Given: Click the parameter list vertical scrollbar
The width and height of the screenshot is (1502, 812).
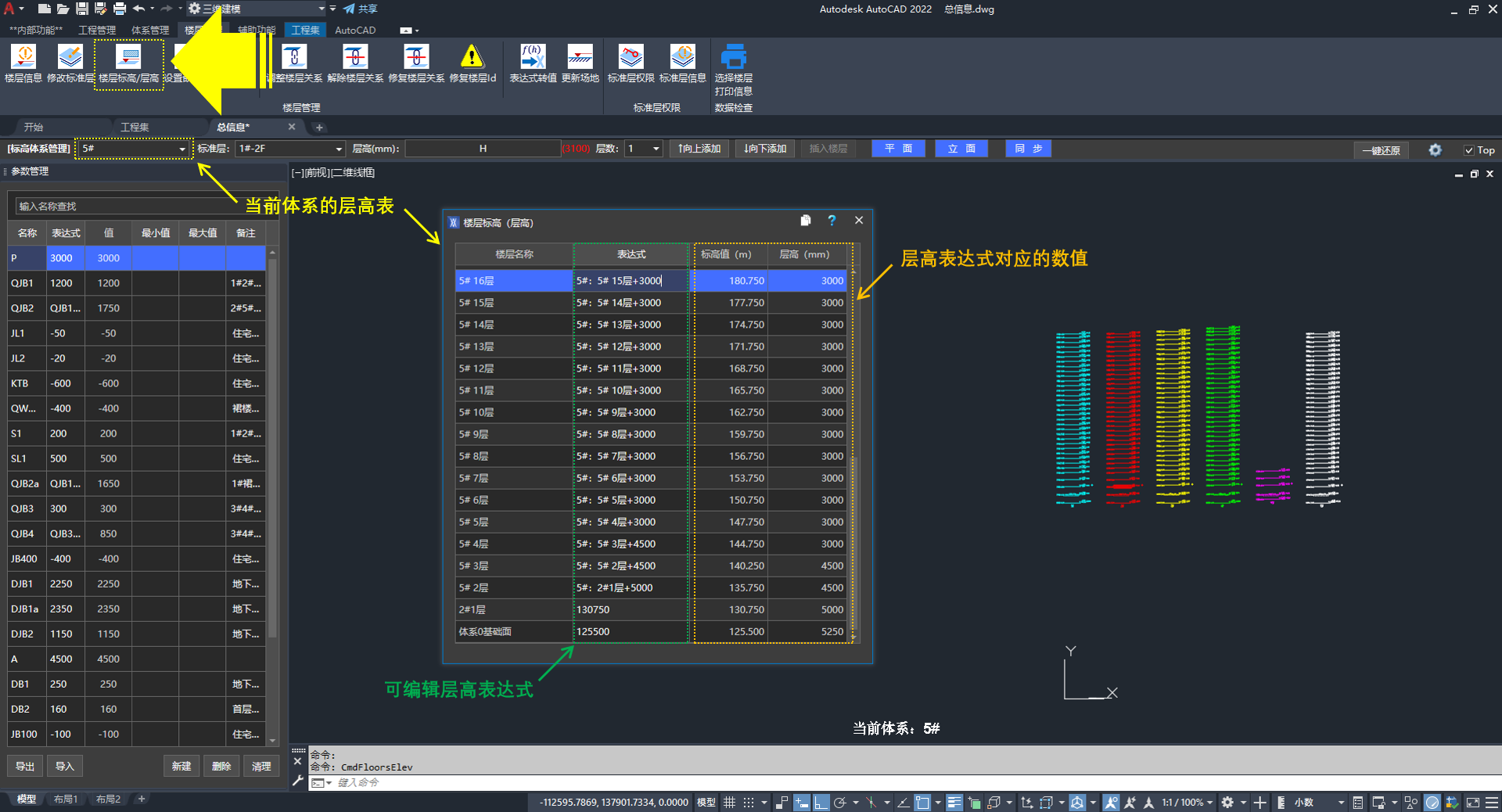Looking at the screenshot, I should pos(272,469).
